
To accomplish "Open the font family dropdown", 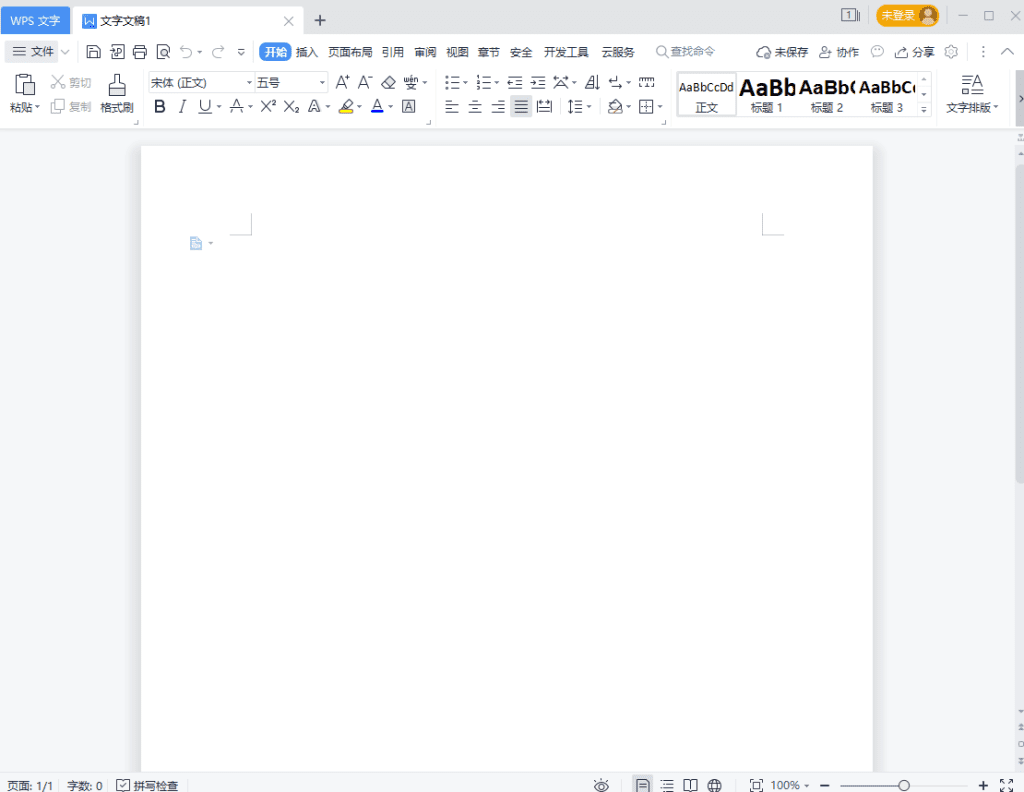I will point(247,82).
